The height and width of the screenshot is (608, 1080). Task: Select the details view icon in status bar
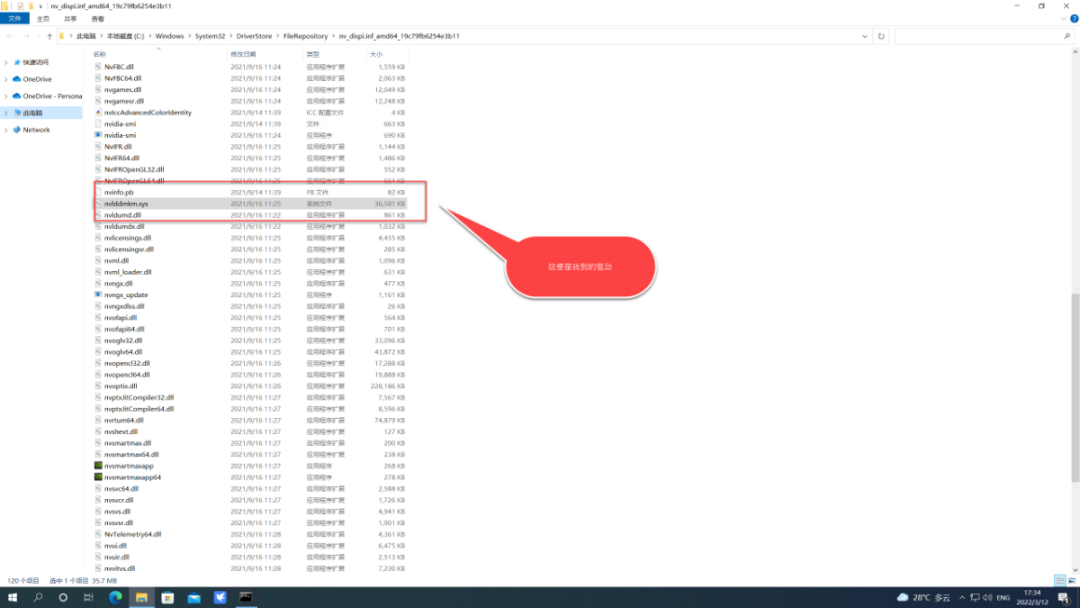click(x=1060, y=580)
